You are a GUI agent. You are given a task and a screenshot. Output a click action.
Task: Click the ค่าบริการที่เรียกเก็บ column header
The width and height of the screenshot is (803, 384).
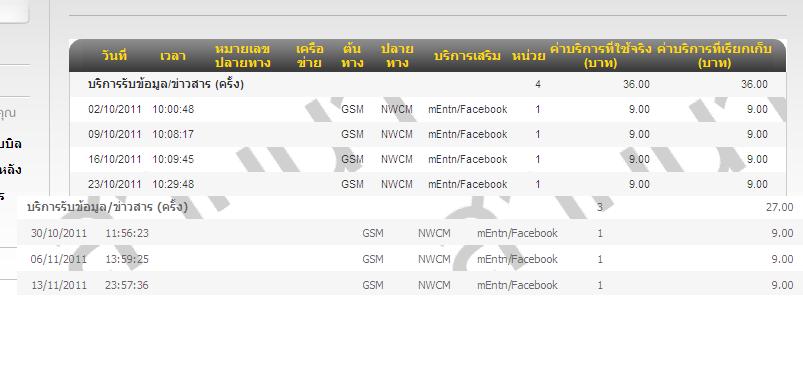(714, 56)
